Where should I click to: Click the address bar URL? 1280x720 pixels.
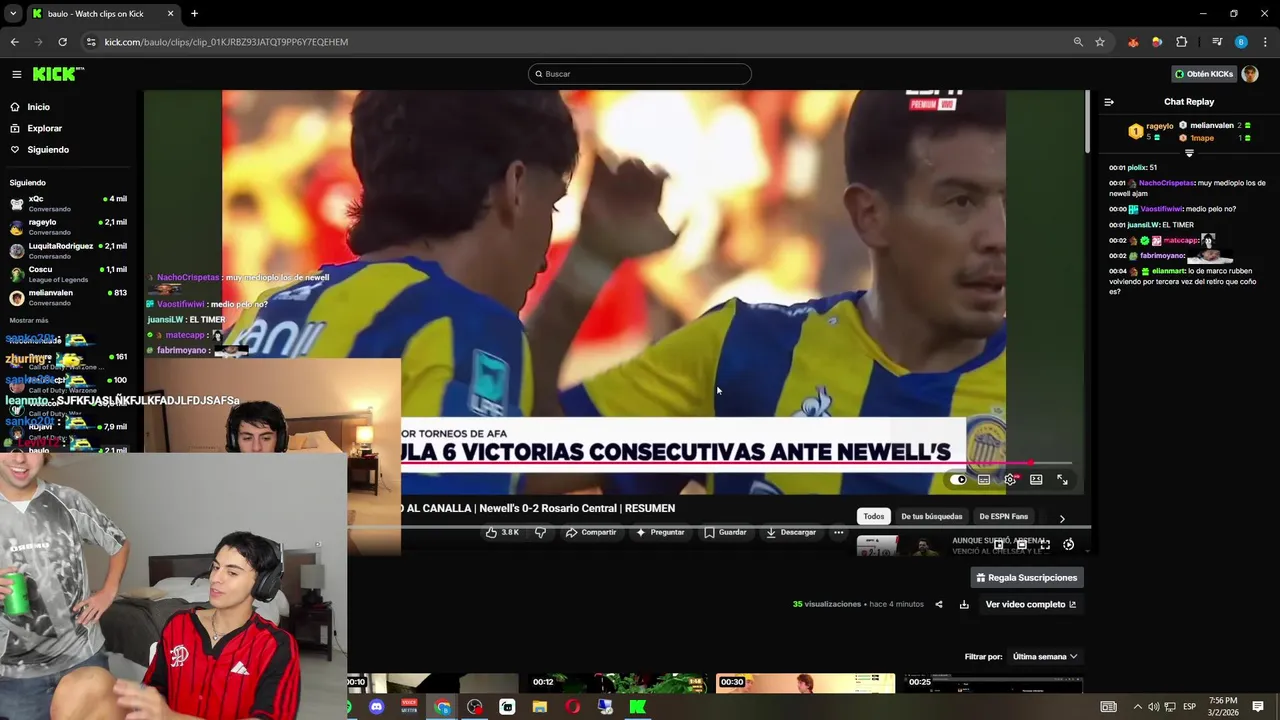click(226, 42)
